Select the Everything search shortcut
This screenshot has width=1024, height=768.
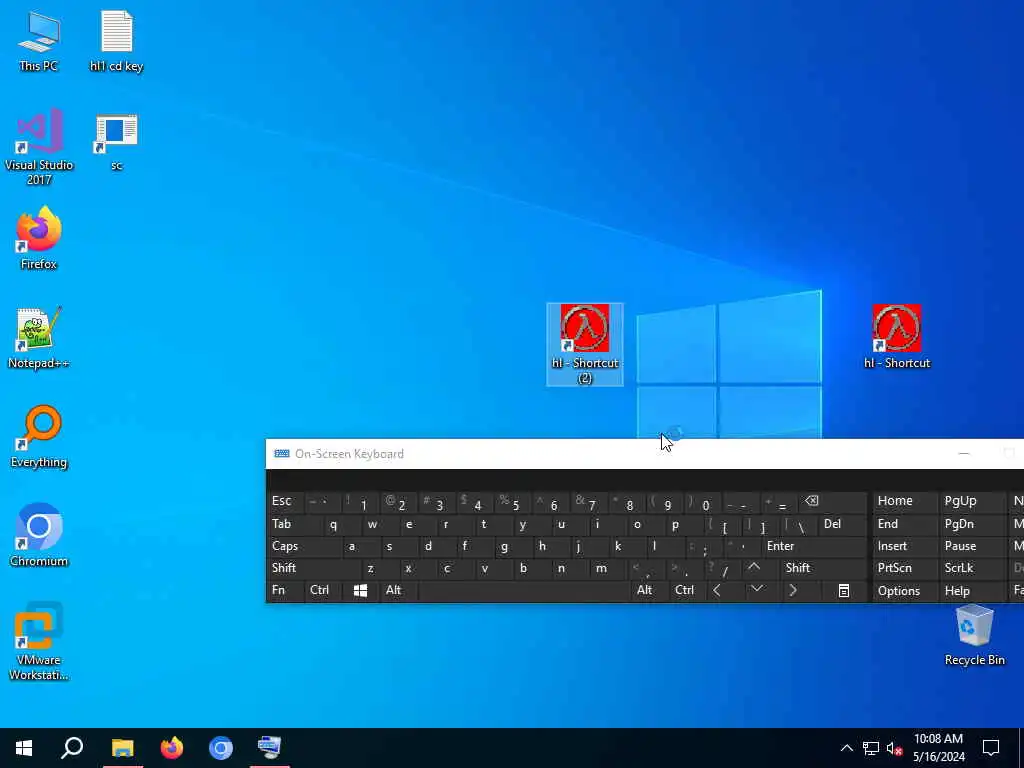[39, 436]
